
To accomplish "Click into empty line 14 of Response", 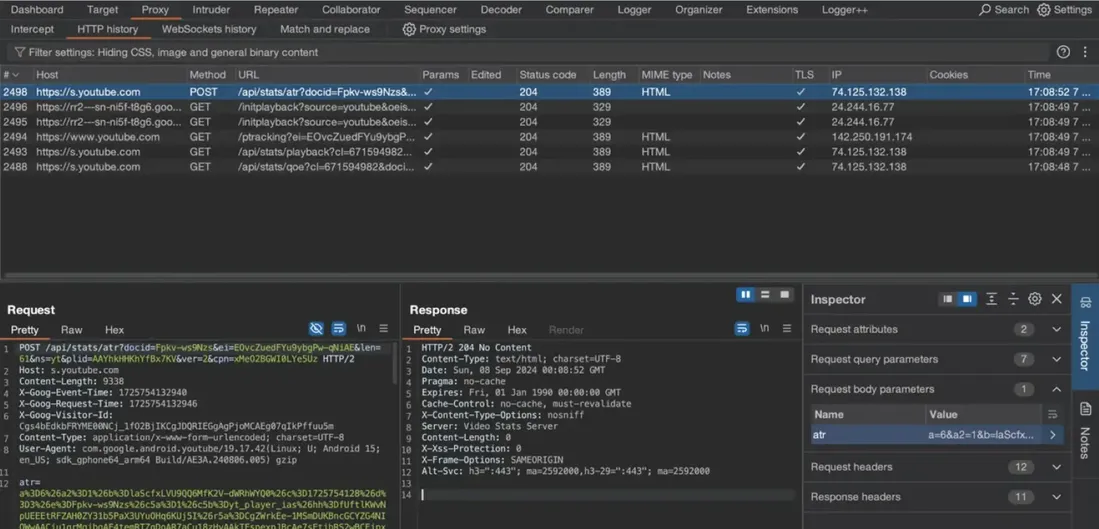I will coord(607,495).
